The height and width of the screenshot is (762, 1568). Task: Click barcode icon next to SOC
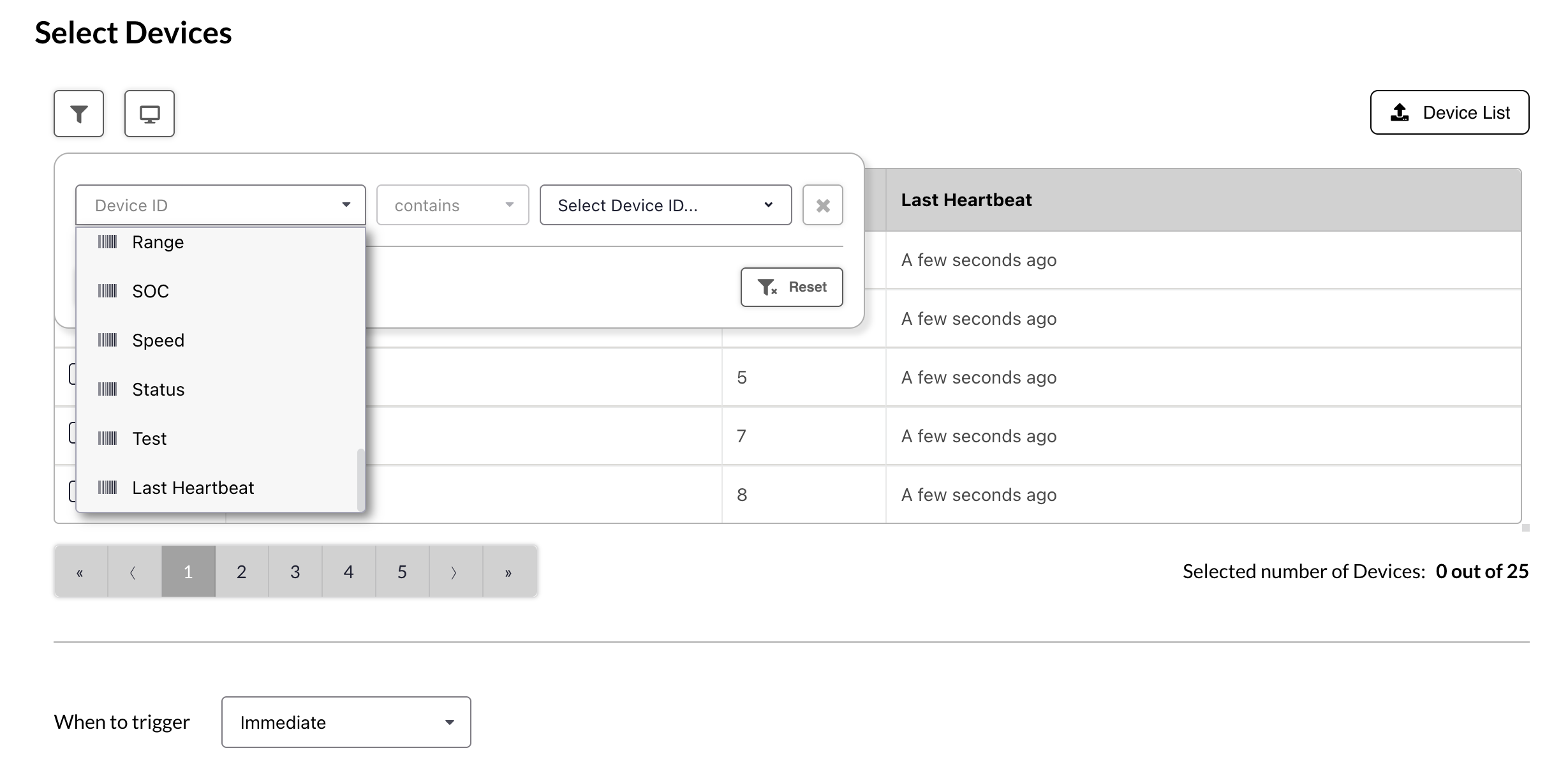(x=107, y=291)
